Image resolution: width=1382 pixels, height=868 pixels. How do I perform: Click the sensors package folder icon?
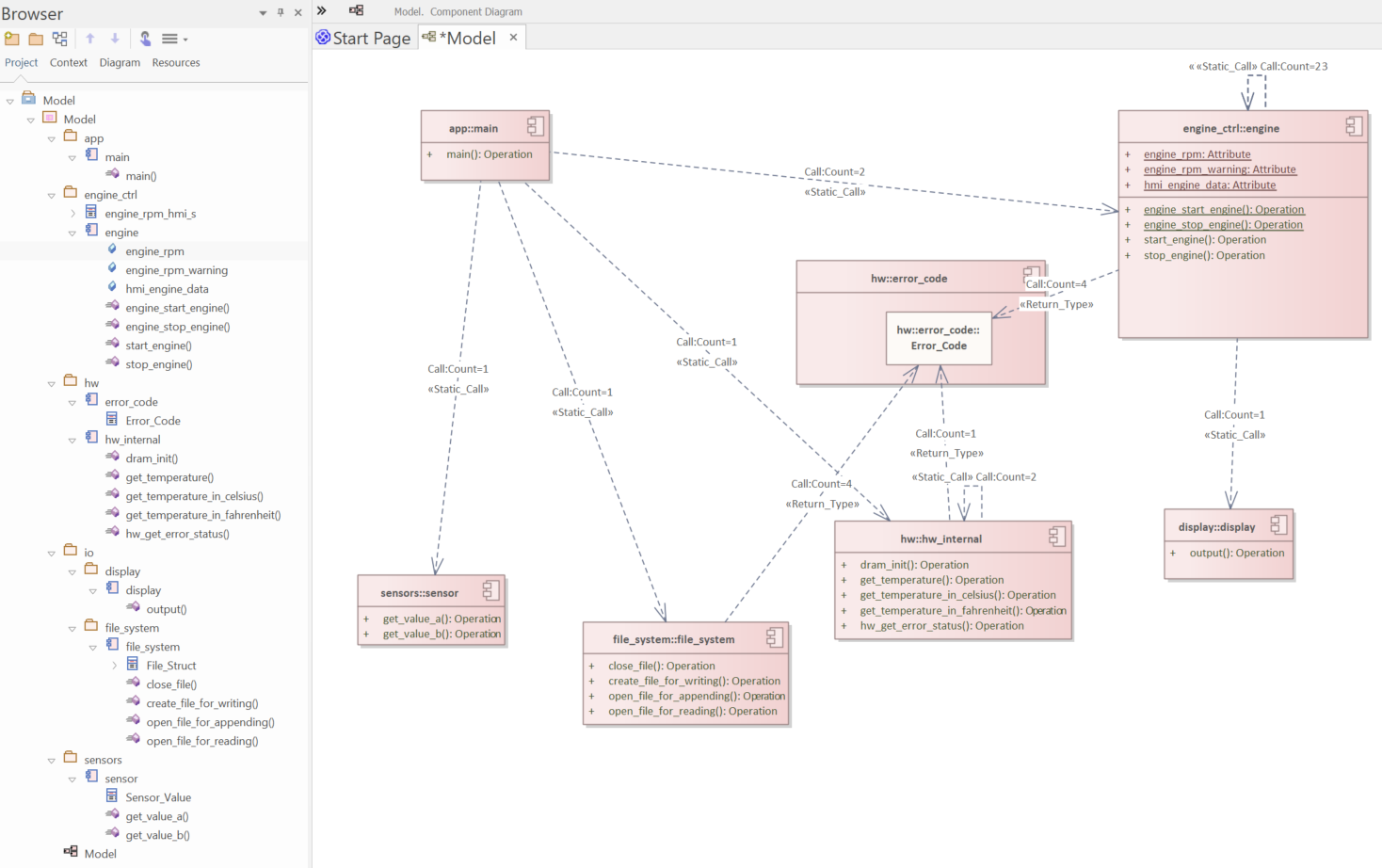tap(71, 757)
